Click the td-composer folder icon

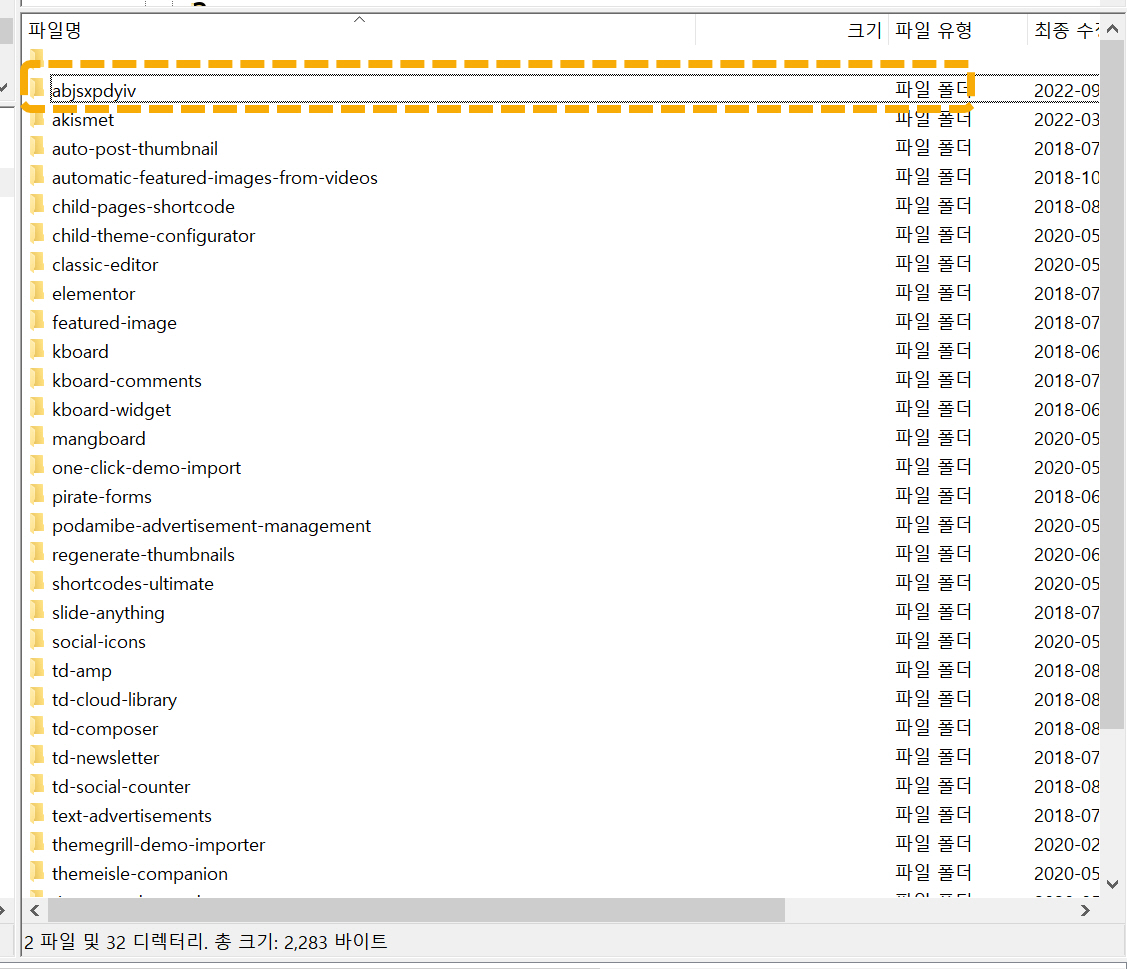(37, 727)
